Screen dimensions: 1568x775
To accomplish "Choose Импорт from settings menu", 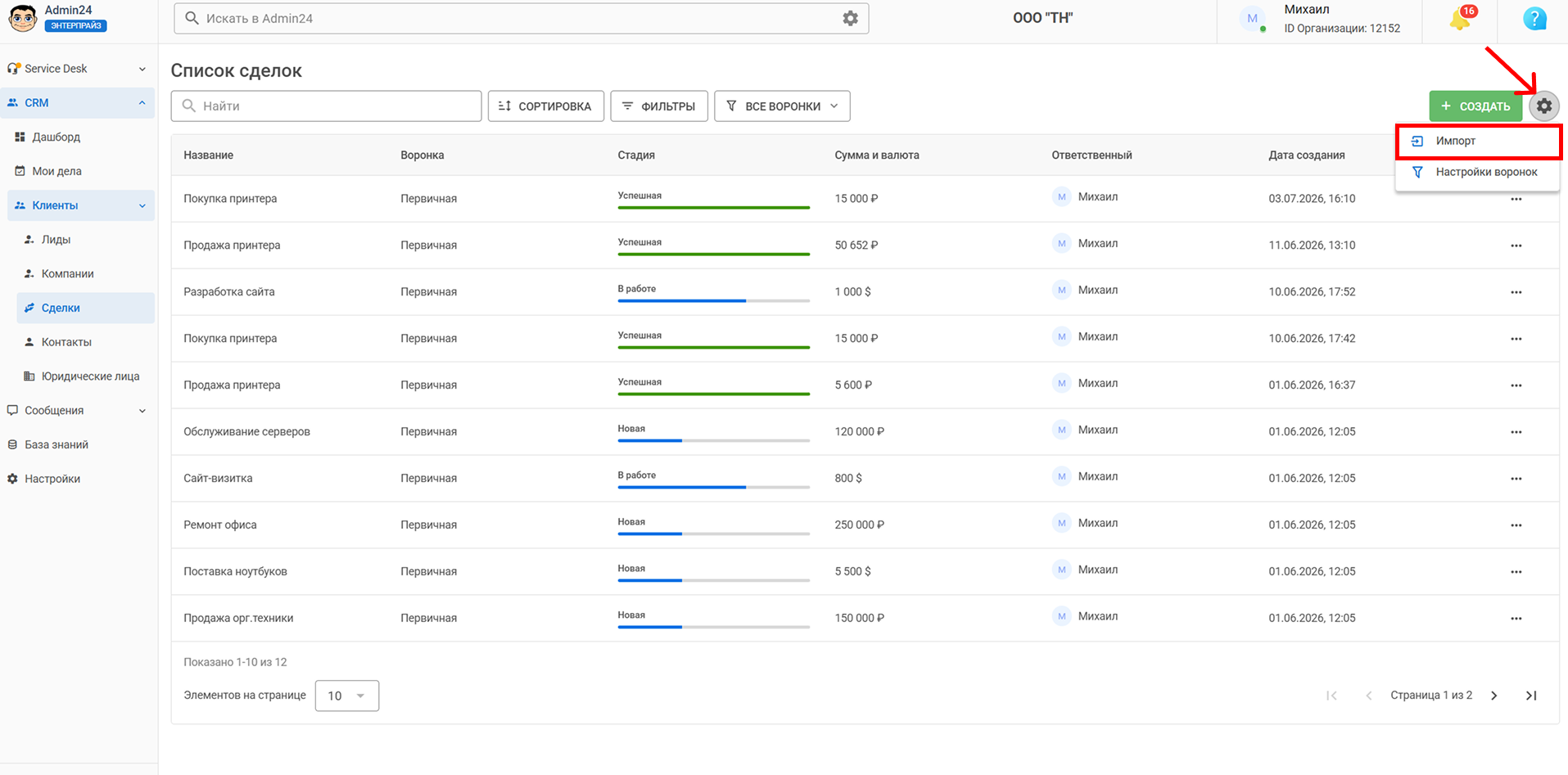I will 1478,141.
